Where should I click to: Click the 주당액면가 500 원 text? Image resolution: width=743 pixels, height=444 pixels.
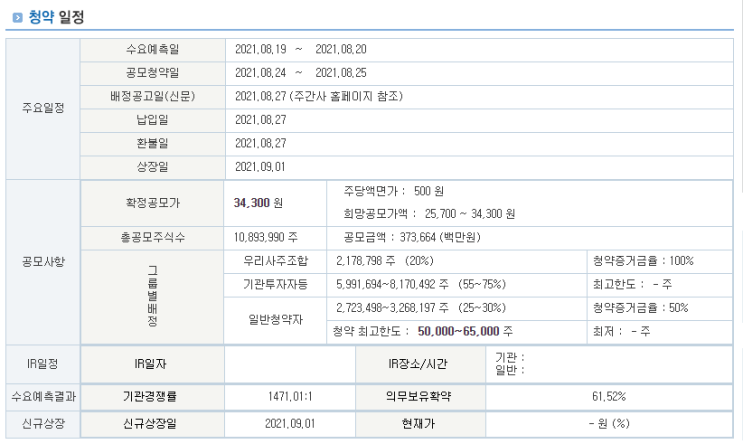tap(394, 191)
